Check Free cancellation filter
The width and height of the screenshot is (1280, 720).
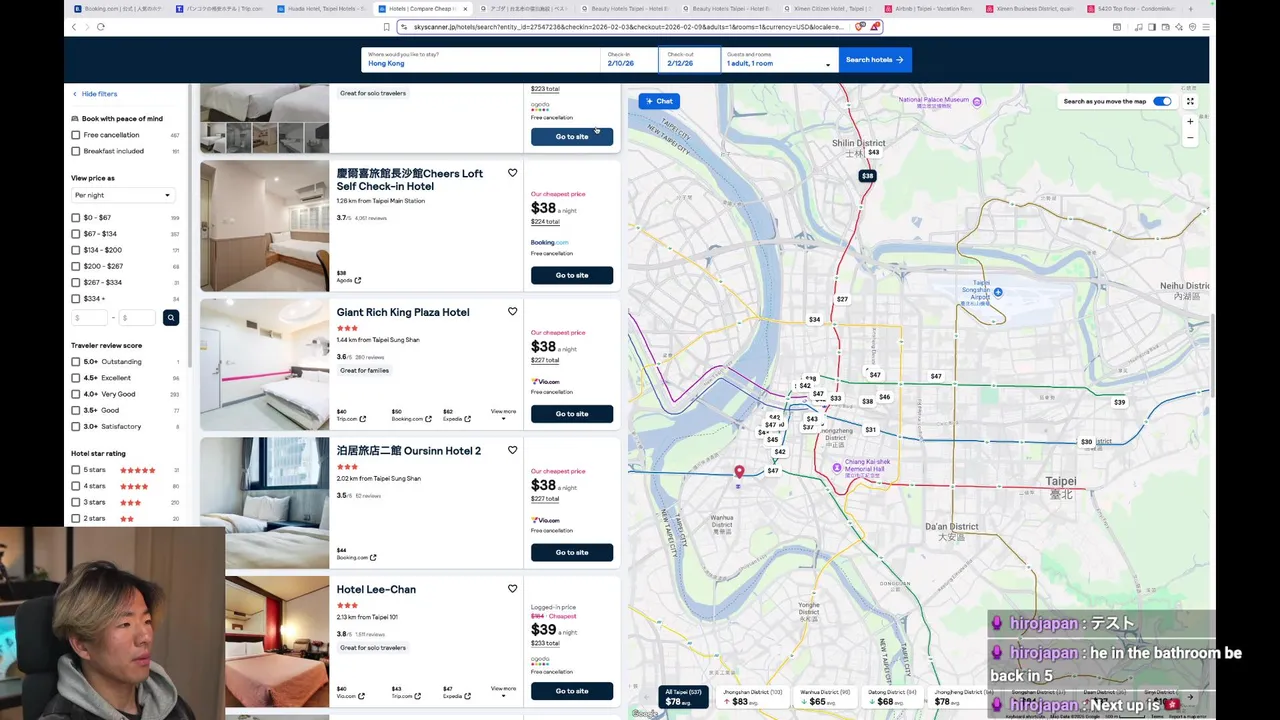pos(76,135)
